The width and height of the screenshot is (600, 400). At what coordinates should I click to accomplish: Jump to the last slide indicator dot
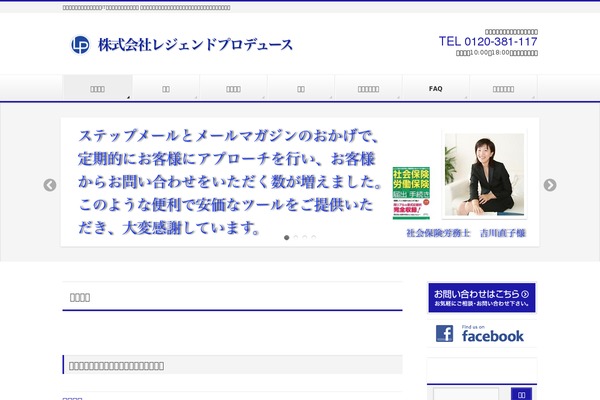tap(314, 237)
